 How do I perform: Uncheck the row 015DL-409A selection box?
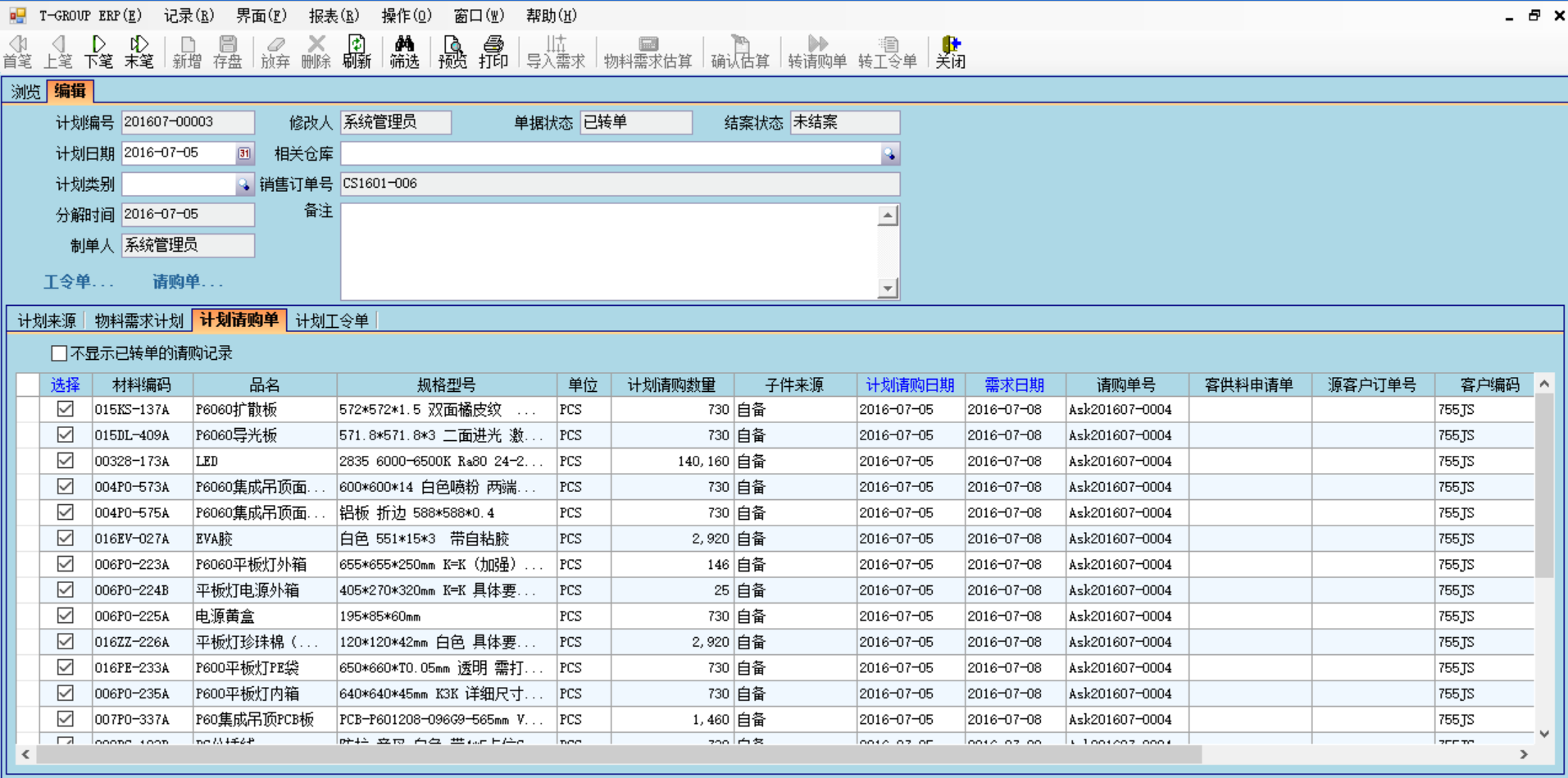66,434
